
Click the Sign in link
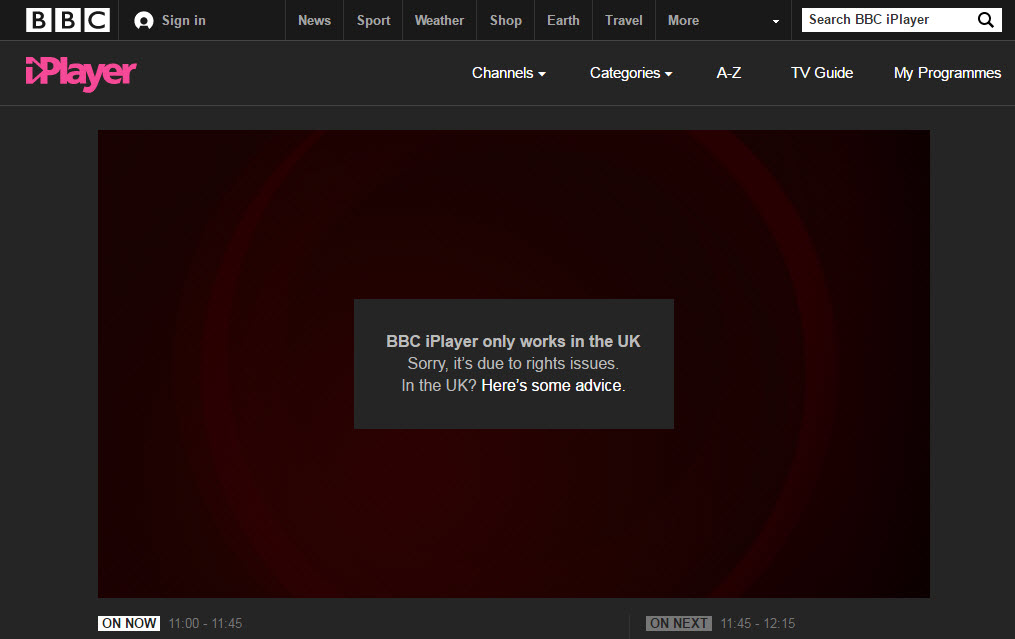pos(184,21)
